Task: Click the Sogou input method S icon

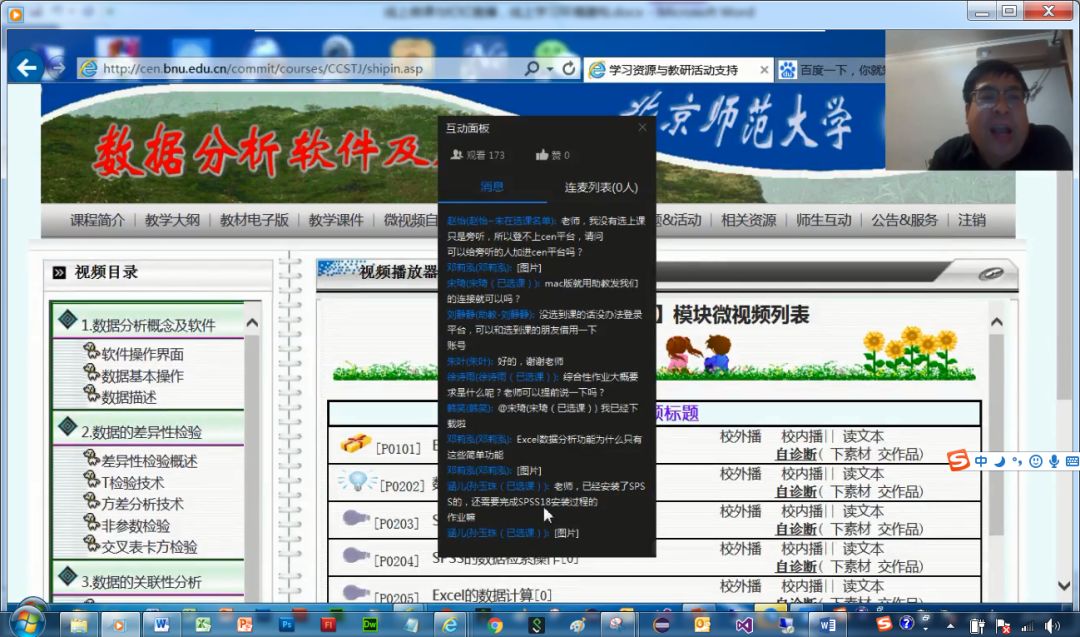Action: click(x=958, y=460)
